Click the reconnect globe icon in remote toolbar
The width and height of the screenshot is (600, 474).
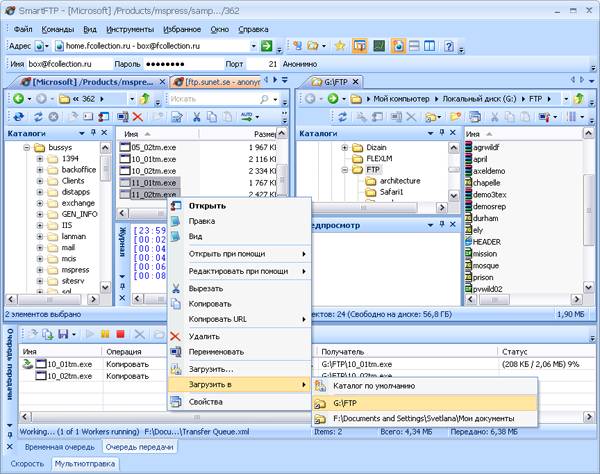coord(18,117)
